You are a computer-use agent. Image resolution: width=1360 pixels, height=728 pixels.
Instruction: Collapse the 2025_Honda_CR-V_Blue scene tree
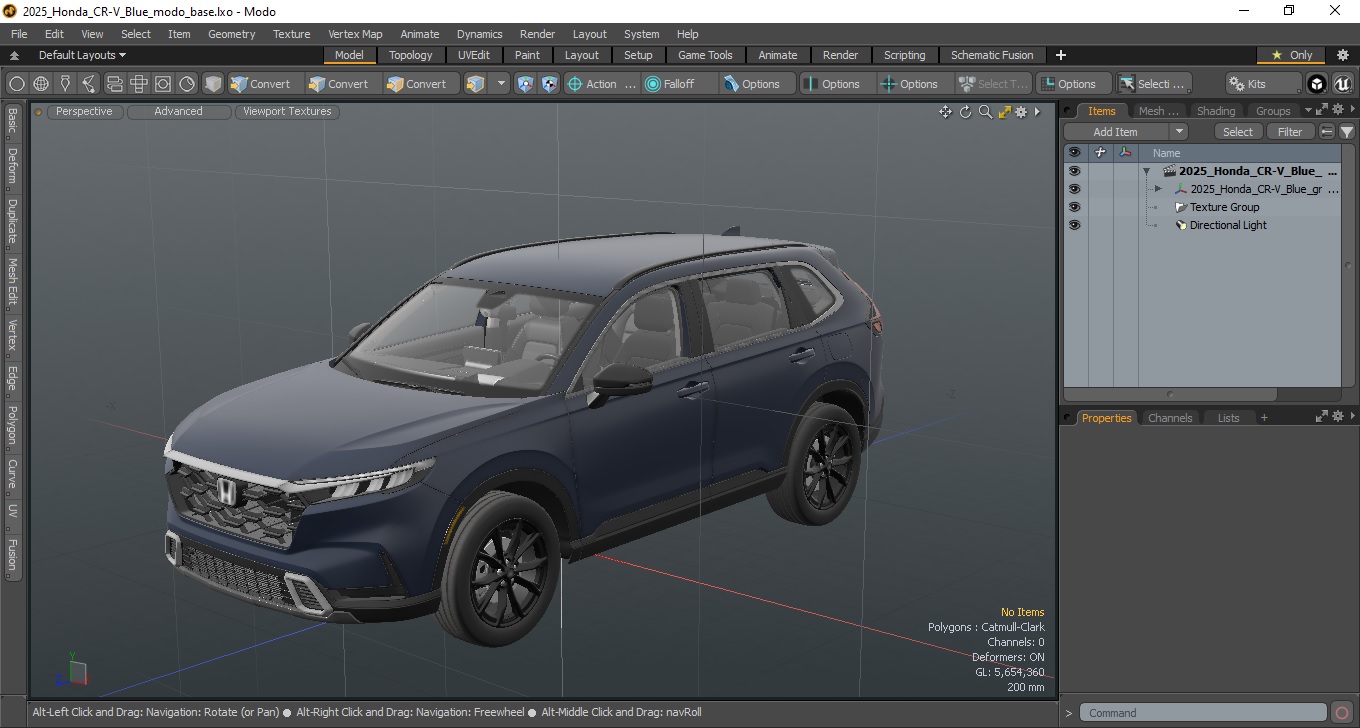tap(1147, 171)
